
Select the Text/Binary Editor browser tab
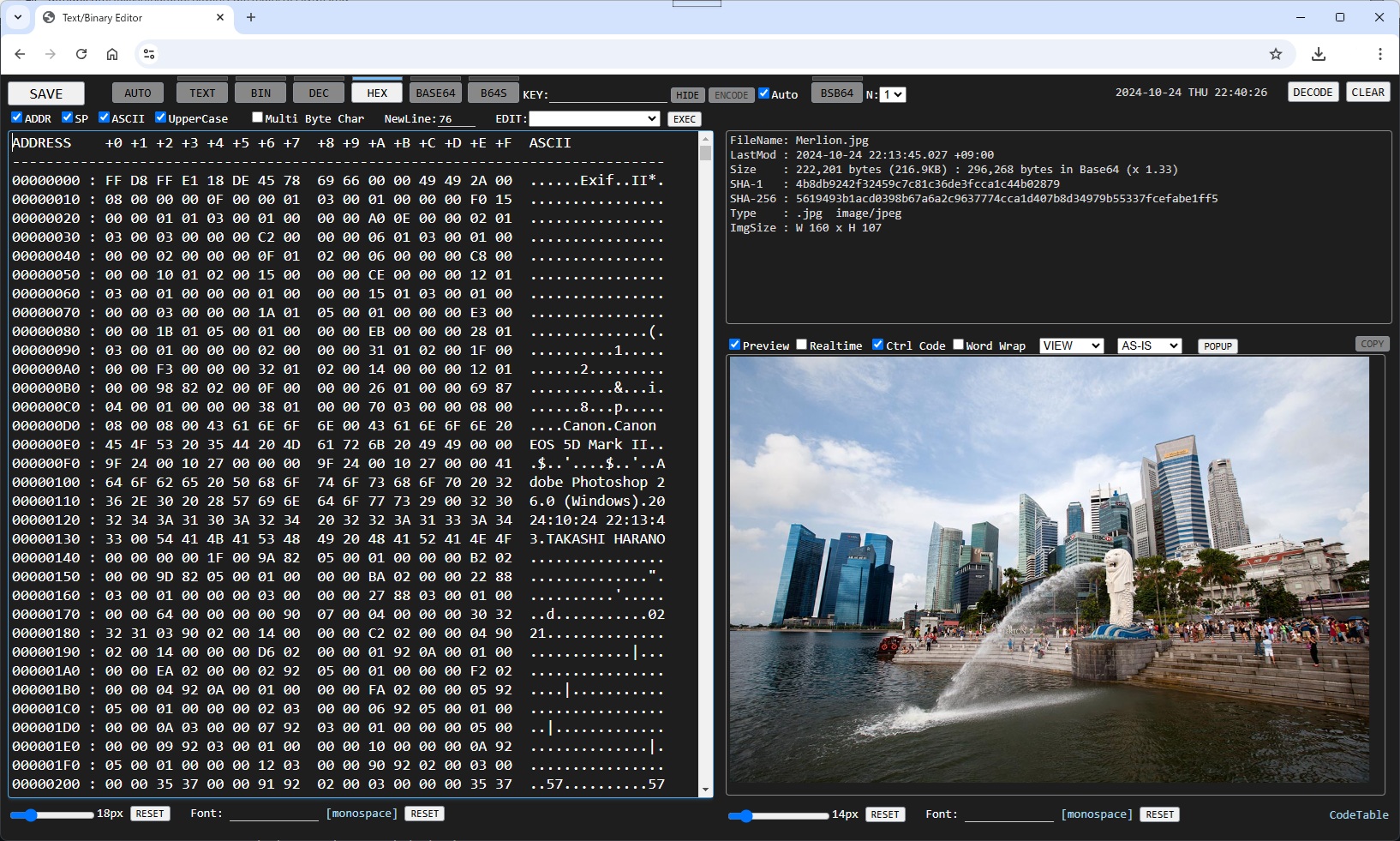click(133, 17)
